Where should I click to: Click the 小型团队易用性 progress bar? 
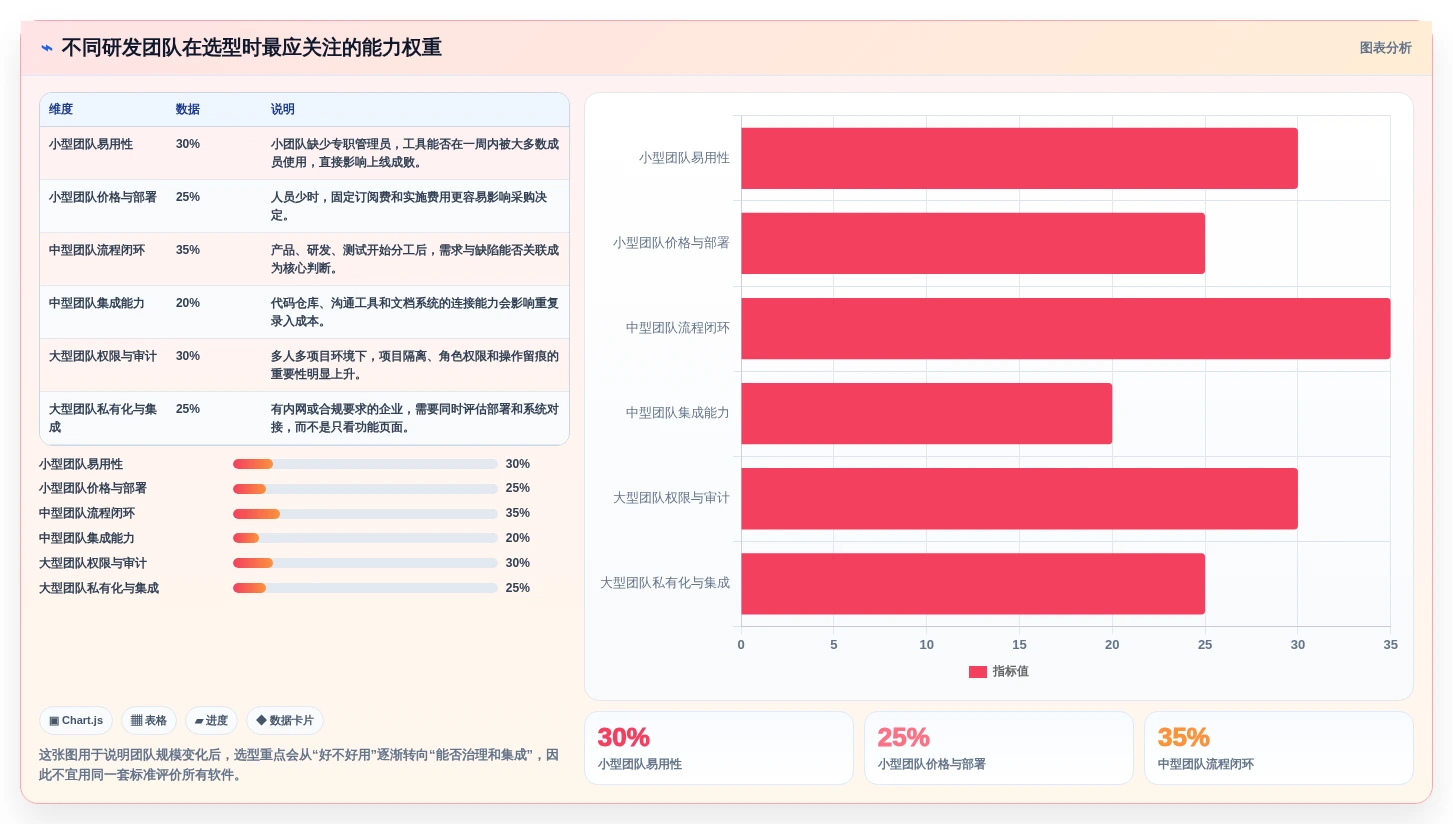[x=365, y=464]
